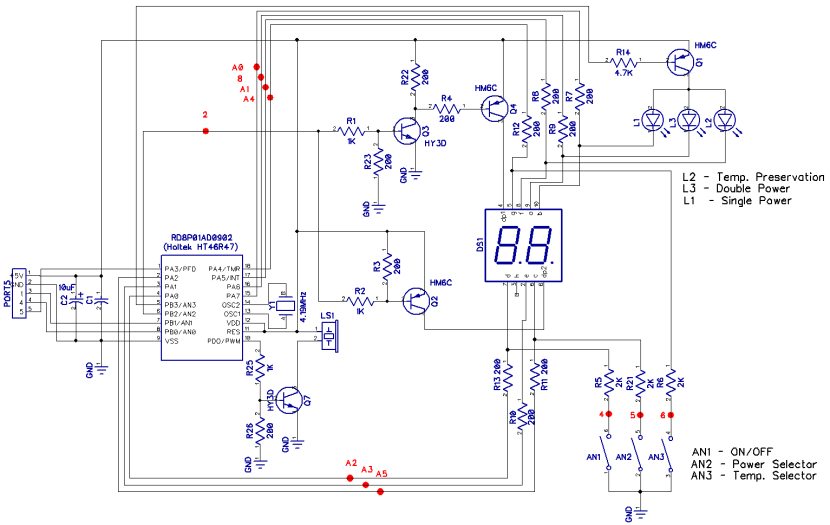
Task: Click the Q3 HY3D transistor symbol
Action: tap(407, 131)
